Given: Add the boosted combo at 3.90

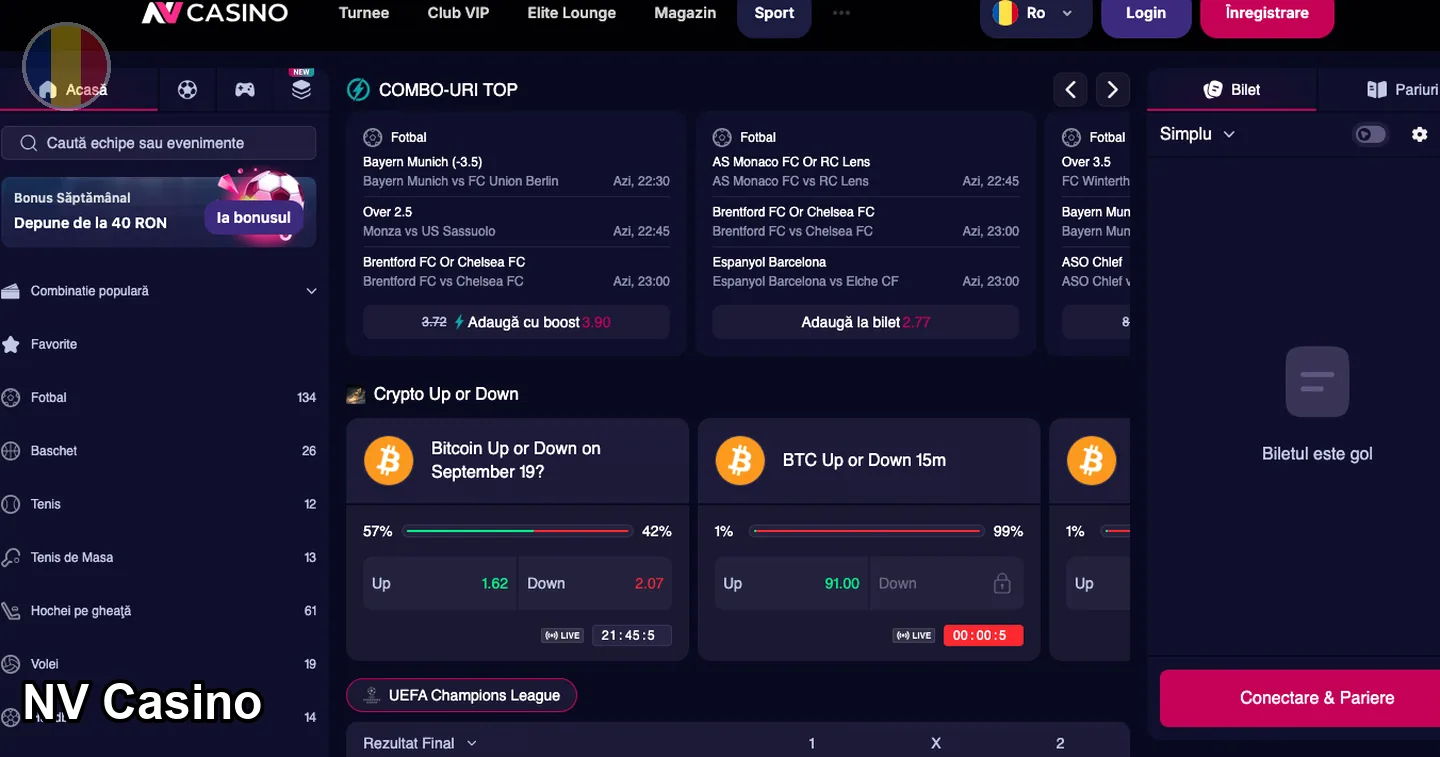Looking at the screenshot, I should 516,322.
